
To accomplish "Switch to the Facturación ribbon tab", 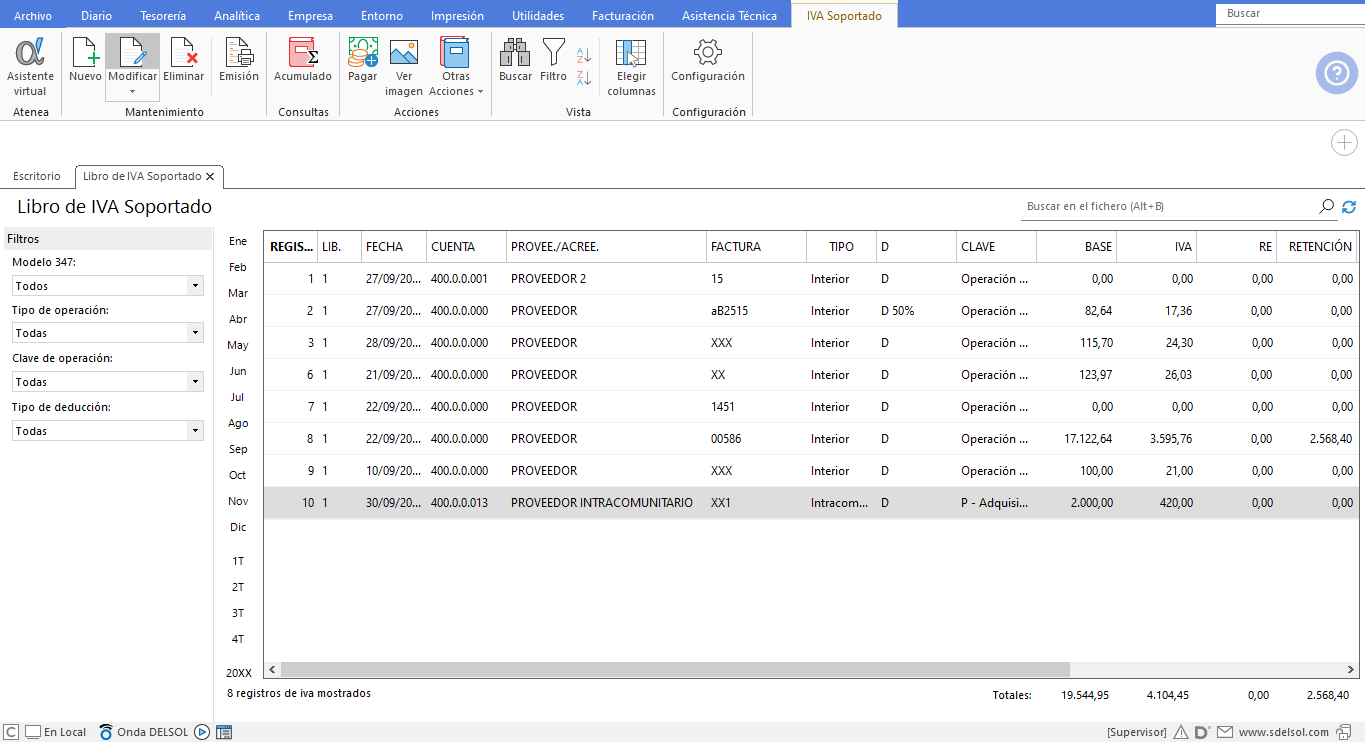I will pyautogui.click(x=623, y=16).
